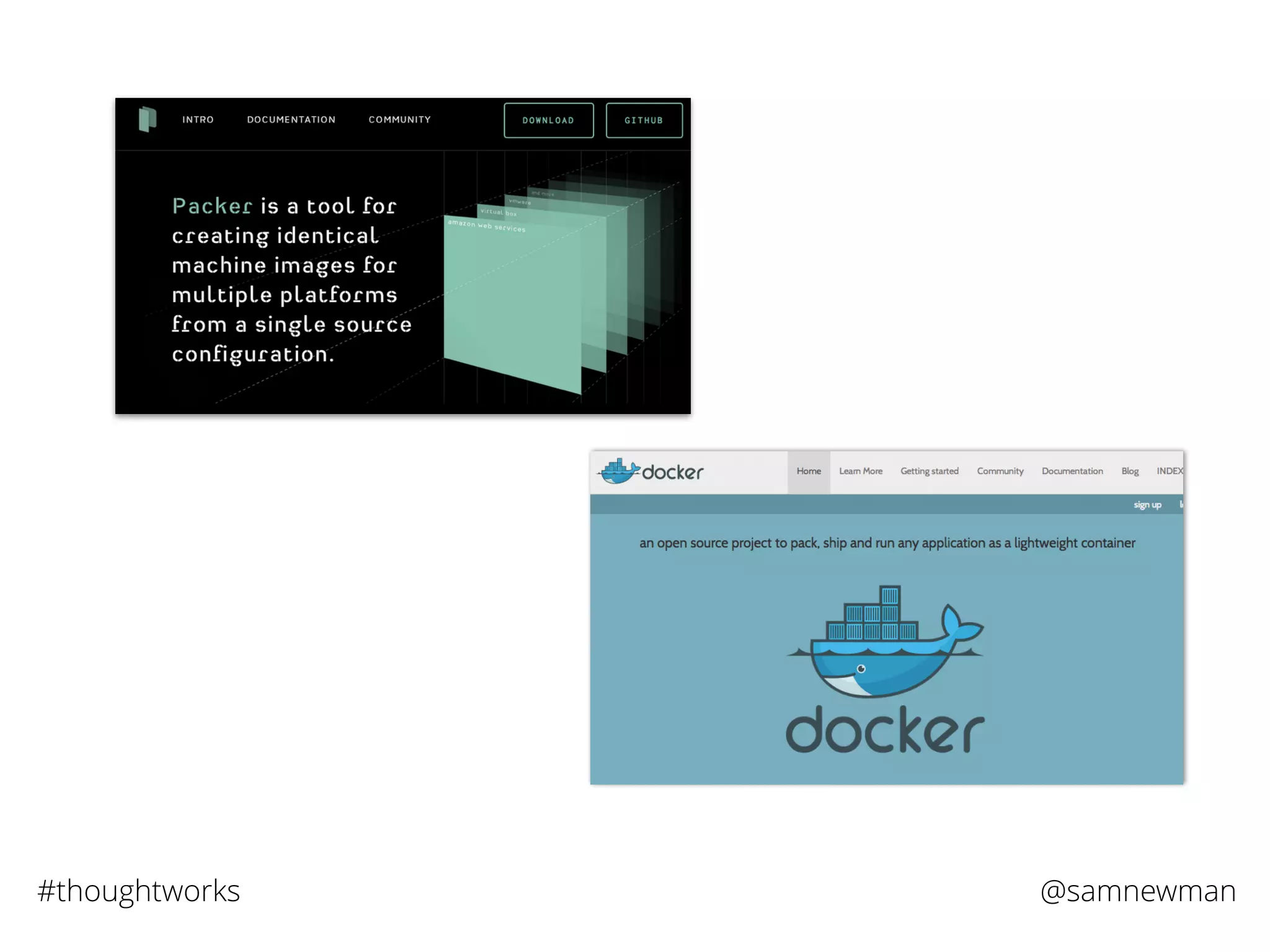Image resolution: width=1270 pixels, height=952 pixels.
Task: Open Docker's Community tab
Action: pos(1000,472)
